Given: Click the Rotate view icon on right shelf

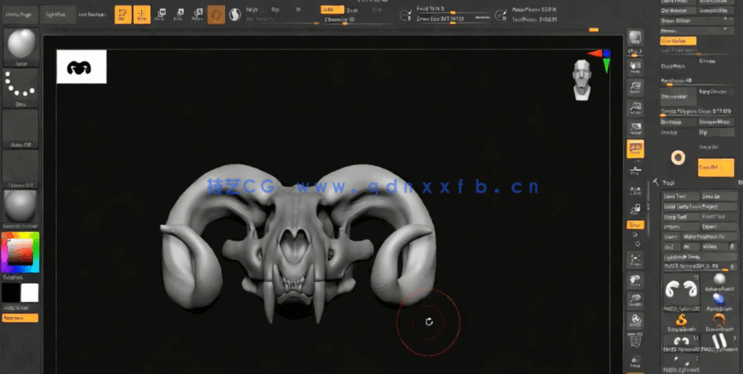Looking at the screenshot, I should pos(635,321).
